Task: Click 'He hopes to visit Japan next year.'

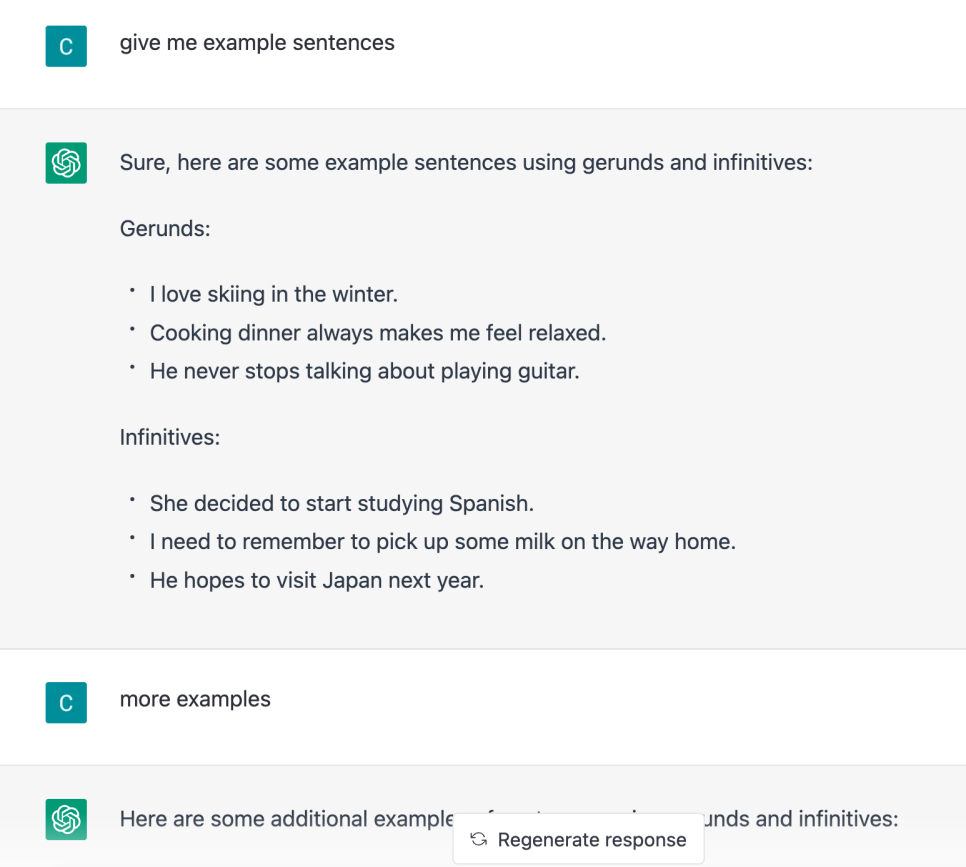Action: coord(317,580)
